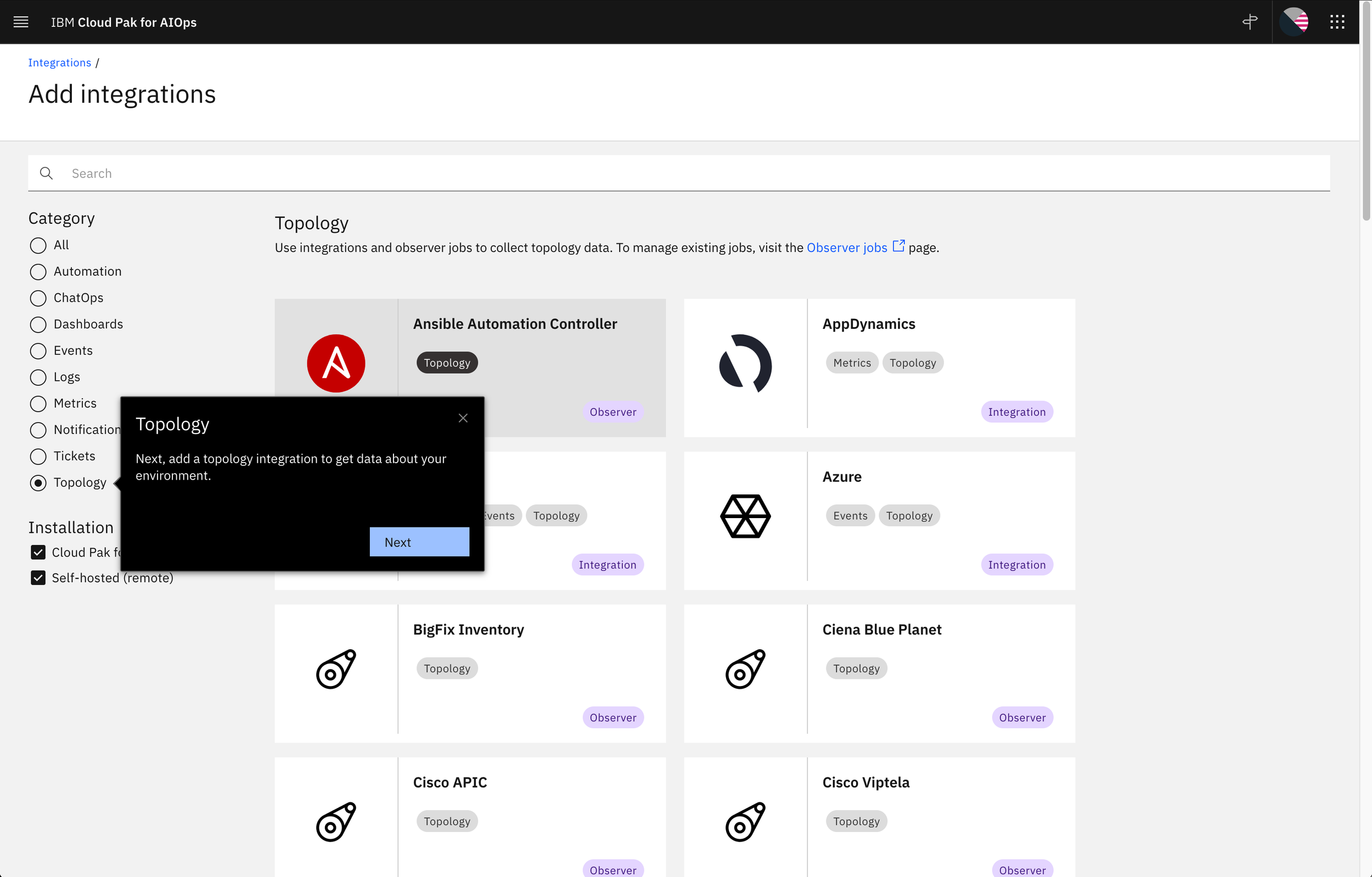Click the Cisco Viptela observer icon
Image resolution: width=1372 pixels, height=877 pixels.
pyautogui.click(x=745, y=822)
